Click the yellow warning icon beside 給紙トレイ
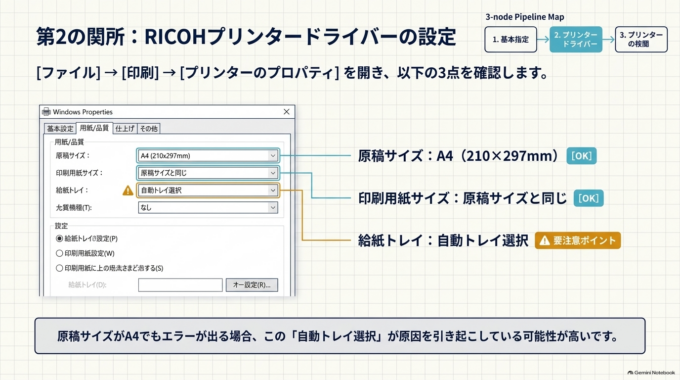The height and width of the screenshot is (380, 680). pyautogui.click(x=128, y=190)
